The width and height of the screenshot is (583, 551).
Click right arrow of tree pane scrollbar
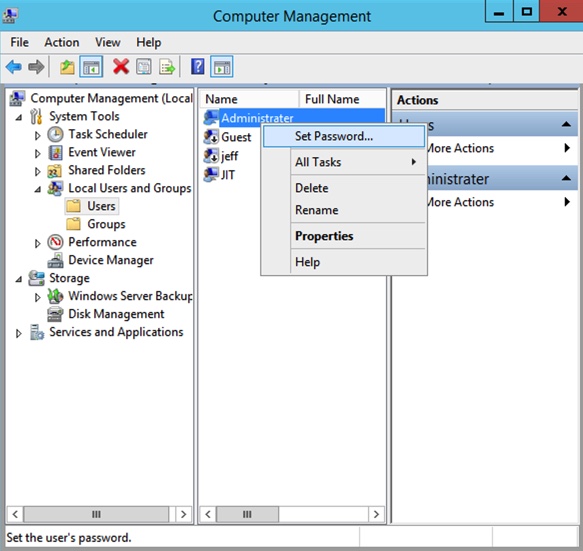(183, 514)
